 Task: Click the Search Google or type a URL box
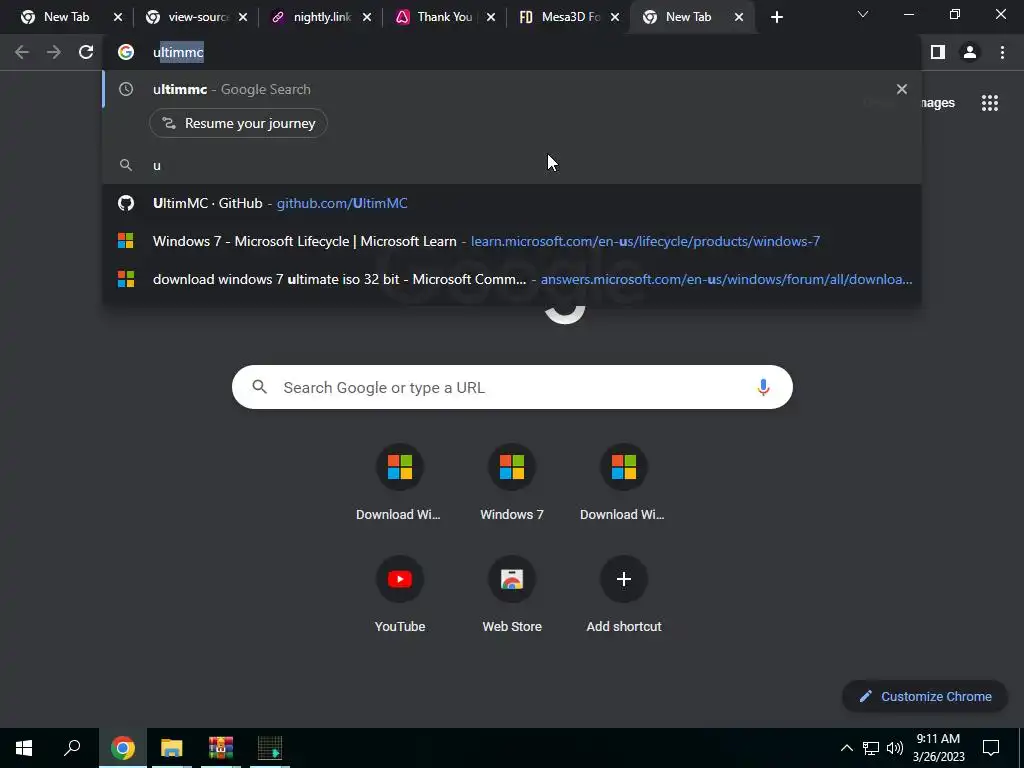point(512,387)
